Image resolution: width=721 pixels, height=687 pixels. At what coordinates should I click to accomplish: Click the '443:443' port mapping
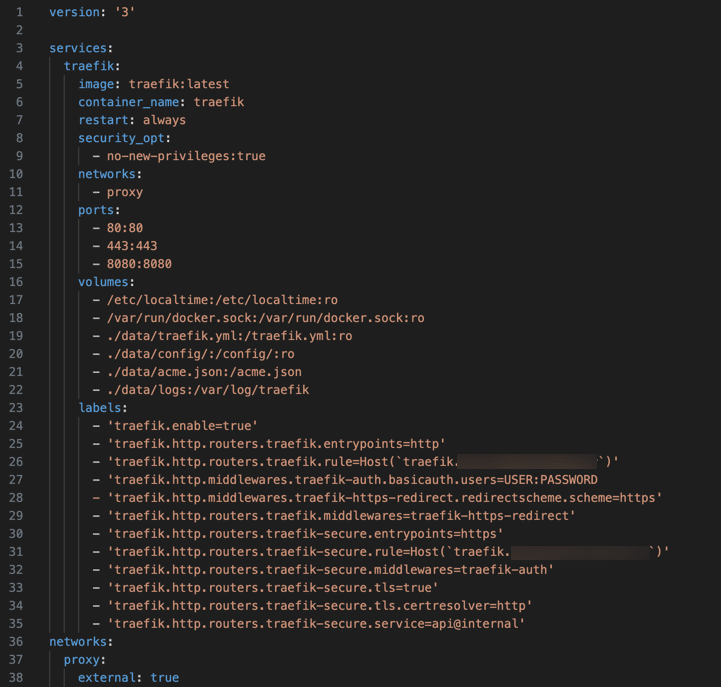coord(132,246)
